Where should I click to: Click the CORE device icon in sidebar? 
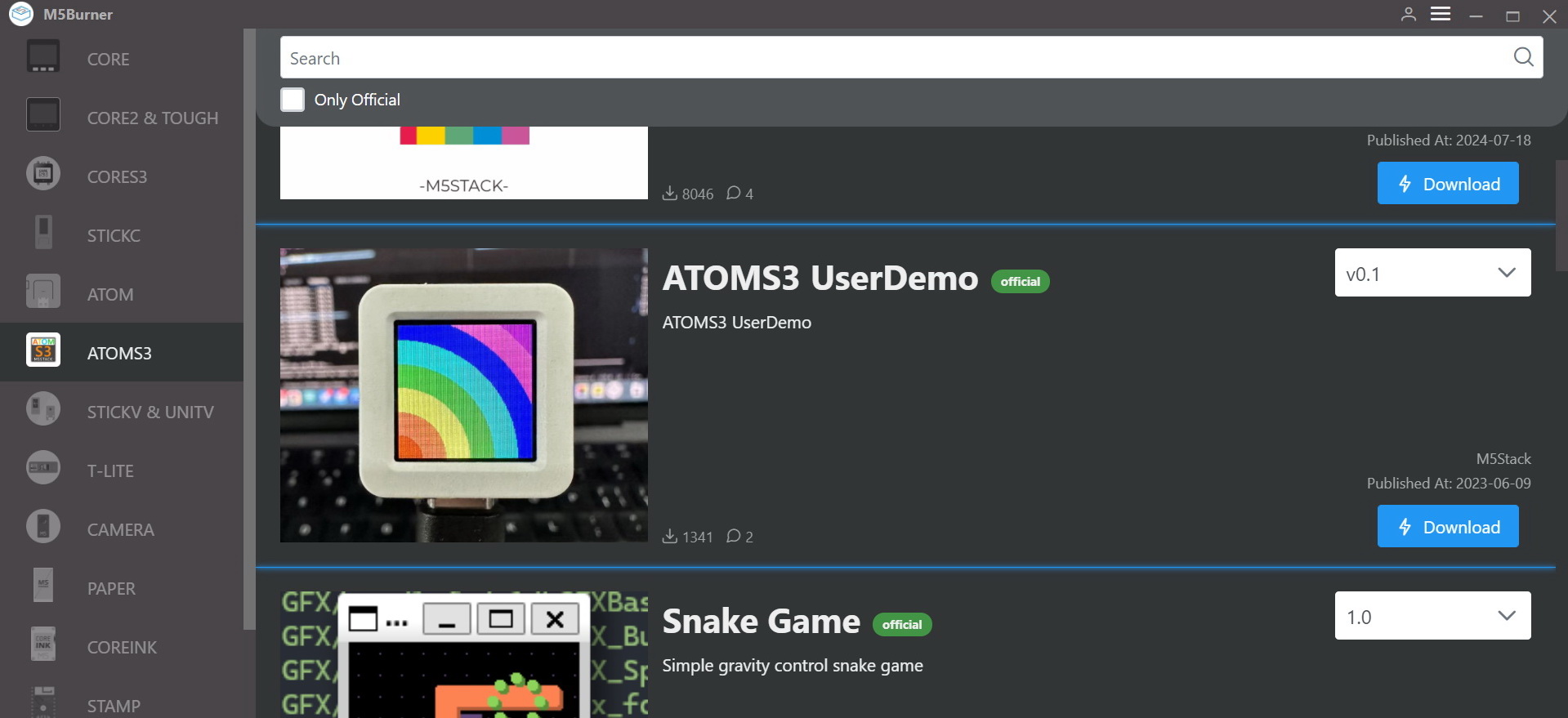(x=42, y=56)
